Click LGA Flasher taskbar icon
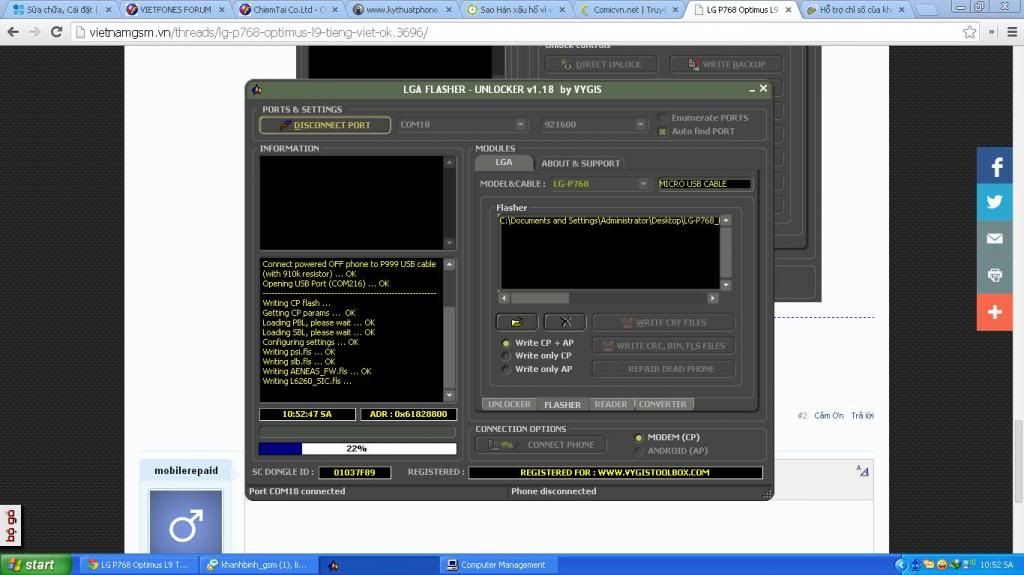Screen dimensions: 1024x575 (333, 565)
